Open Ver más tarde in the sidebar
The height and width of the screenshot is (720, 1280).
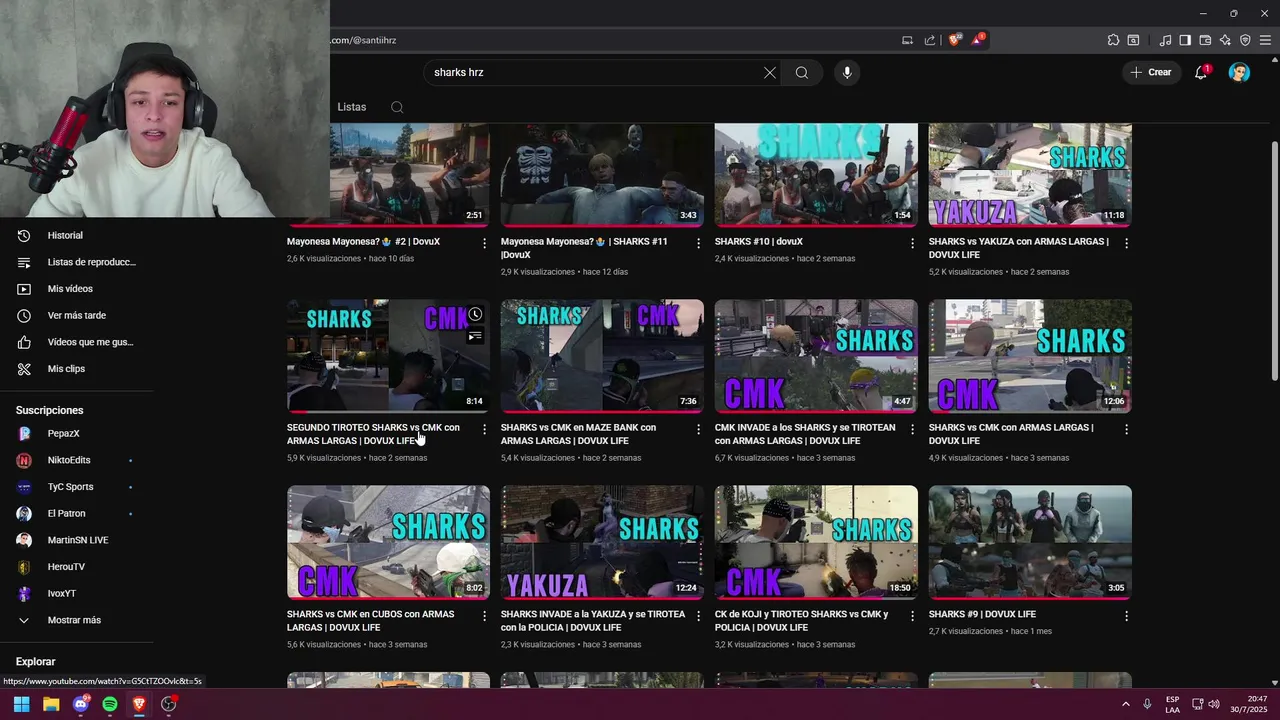click(x=76, y=315)
